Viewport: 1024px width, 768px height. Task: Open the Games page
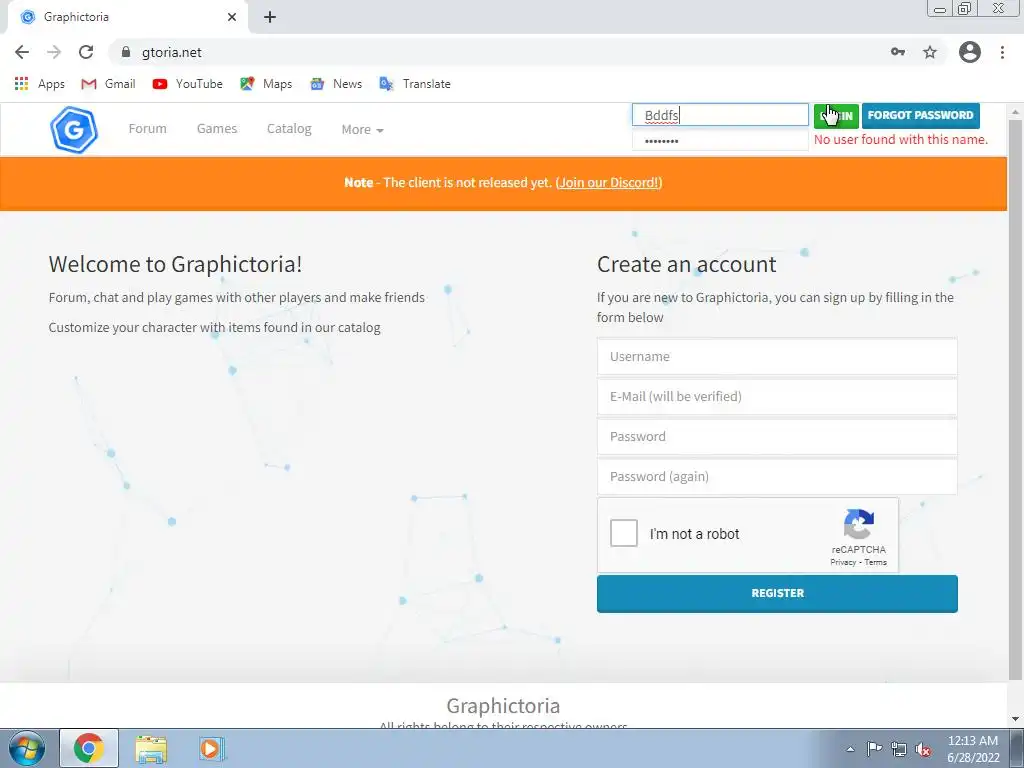217,129
